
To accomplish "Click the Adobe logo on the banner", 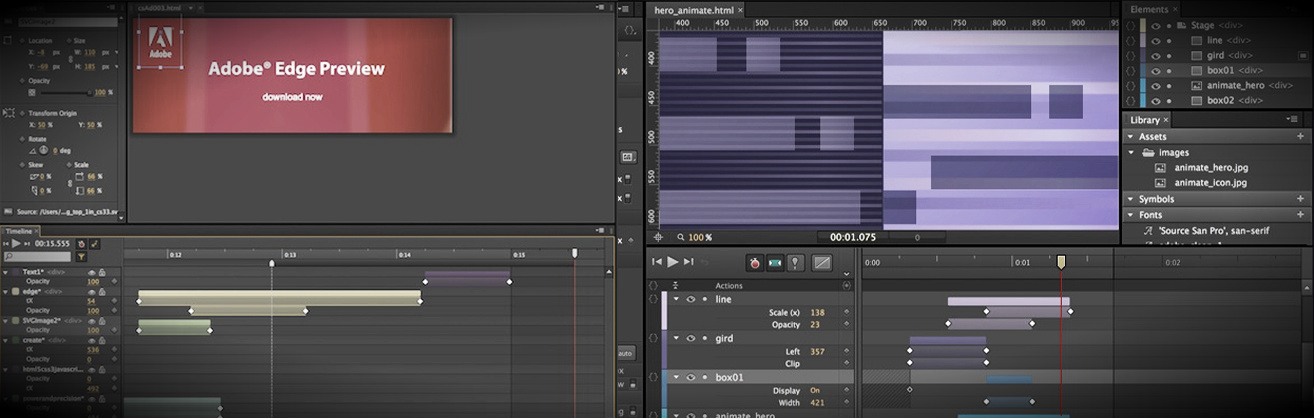I will pyautogui.click(x=160, y=44).
